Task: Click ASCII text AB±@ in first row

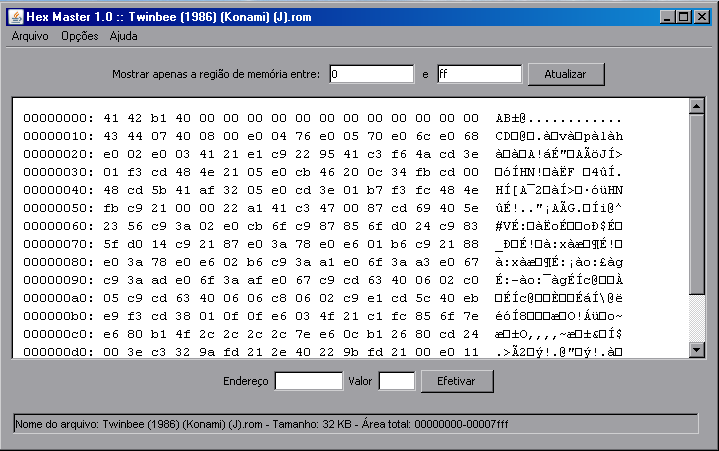Action: click(x=510, y=119)
